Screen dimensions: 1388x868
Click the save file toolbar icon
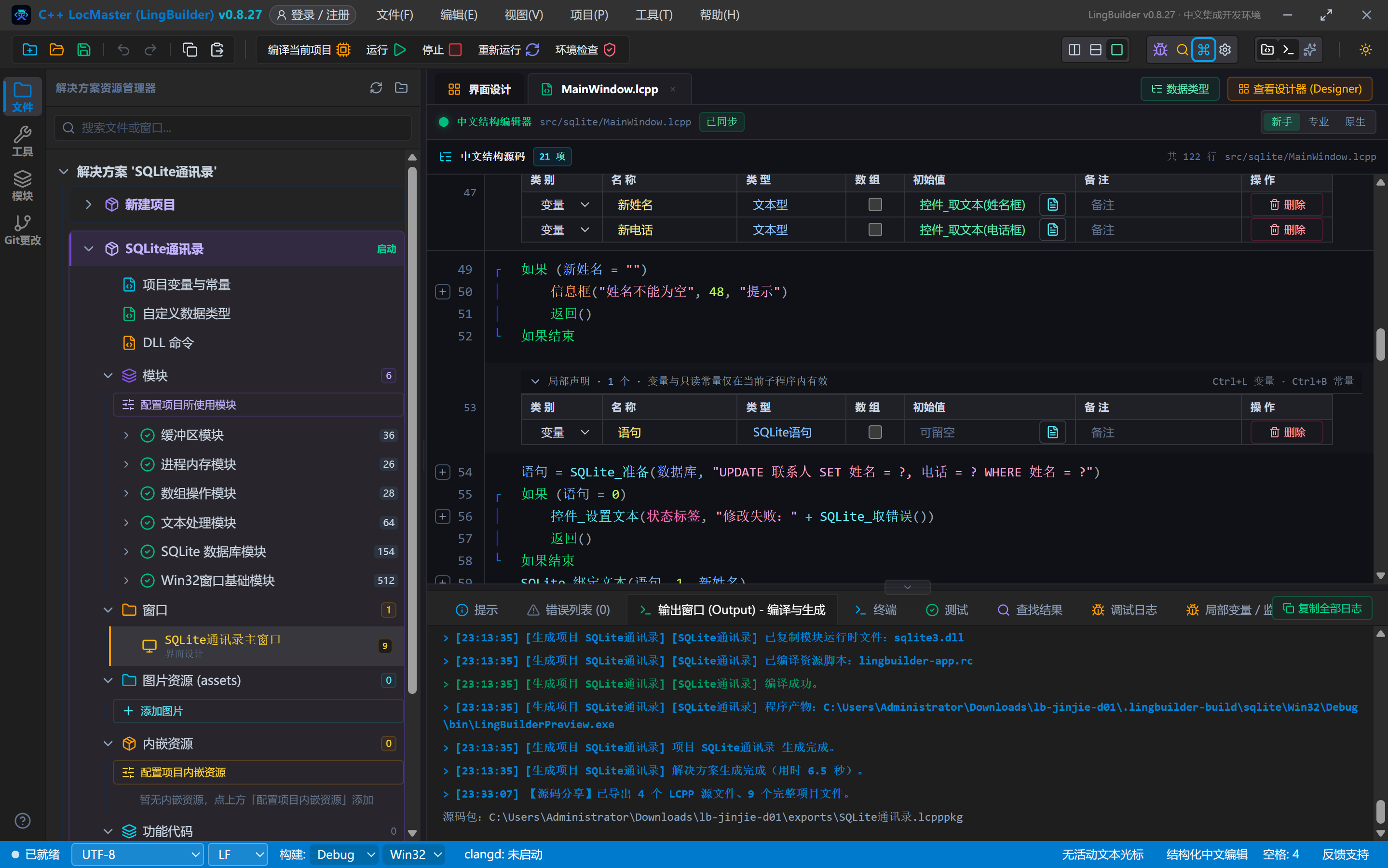[84, 50]
